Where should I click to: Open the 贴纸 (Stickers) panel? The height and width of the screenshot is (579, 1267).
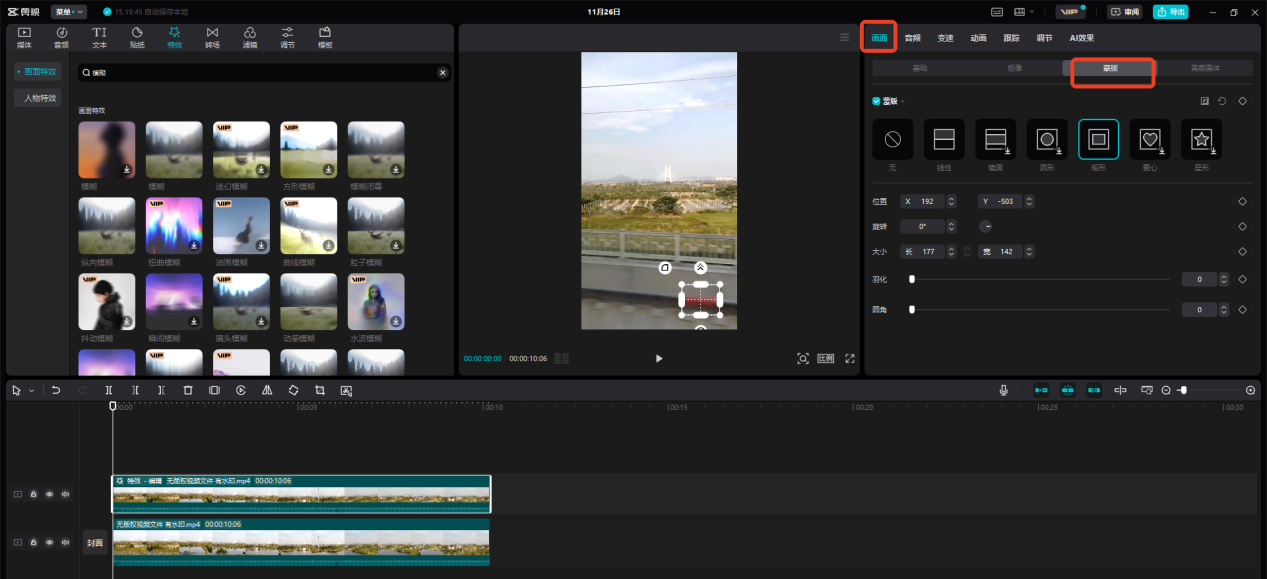pyautogui.click(x=136, y=37)
